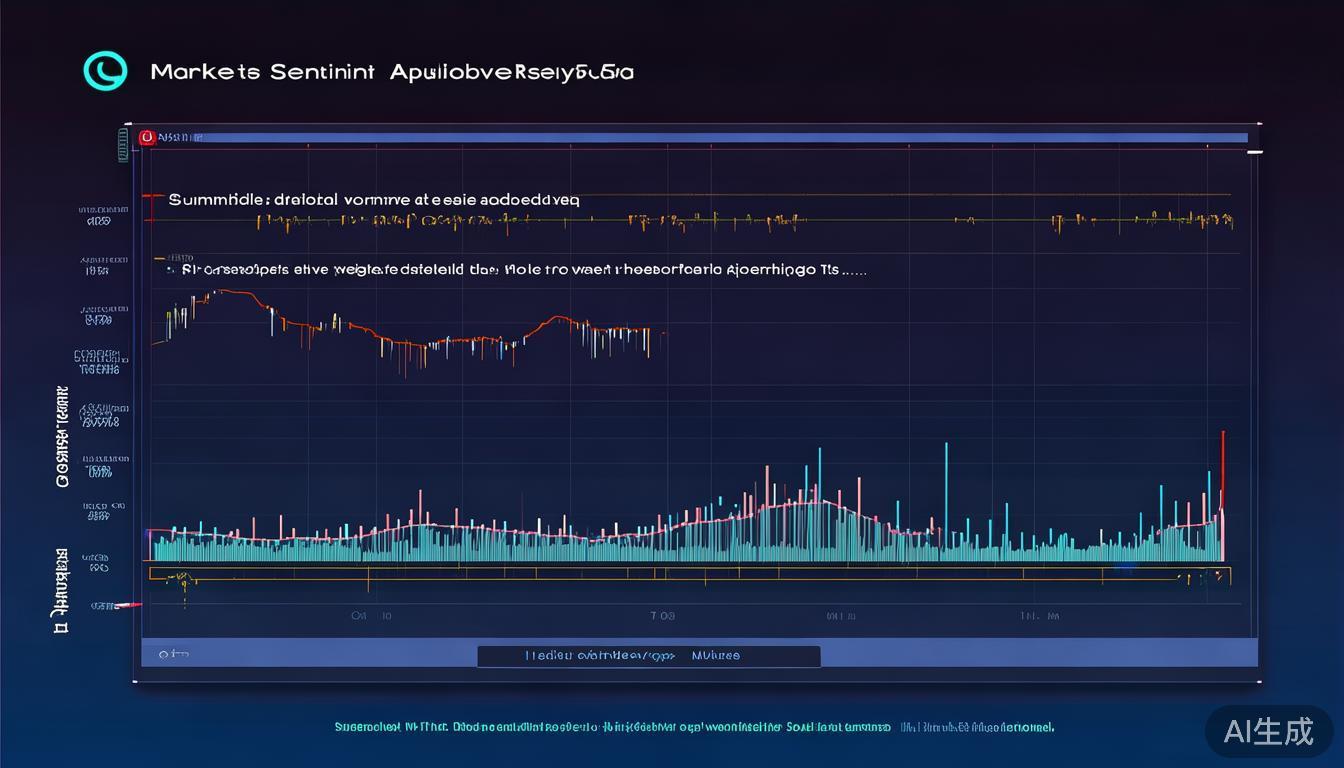Click the cyan caption text below the chart
The image size is (1344, 768).
coord(693,727)
